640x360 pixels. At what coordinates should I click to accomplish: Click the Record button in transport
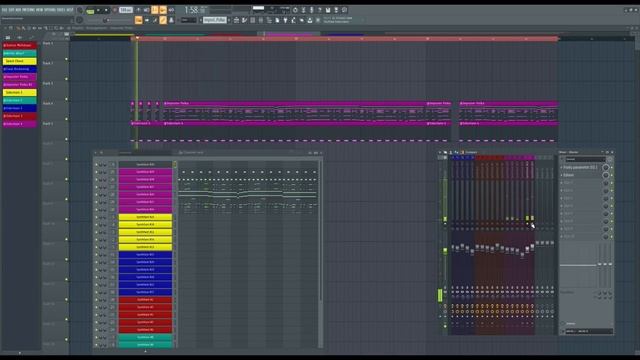point(114,10)
